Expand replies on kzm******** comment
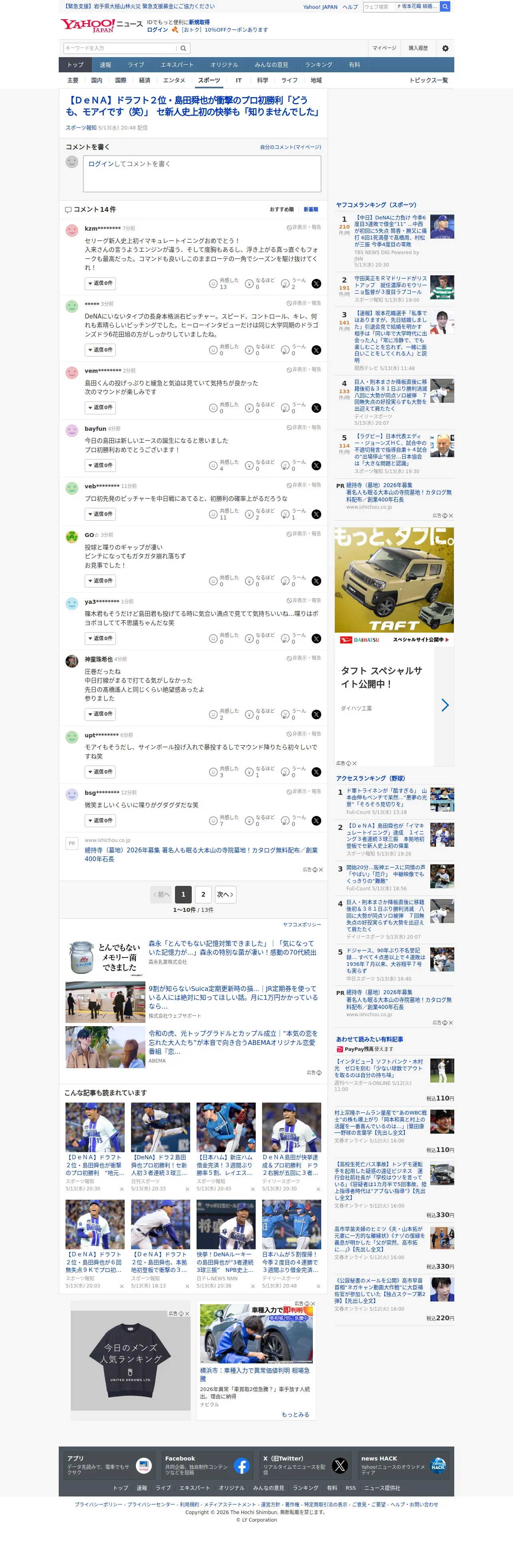 pyautogui.click(x=100, y=284)
